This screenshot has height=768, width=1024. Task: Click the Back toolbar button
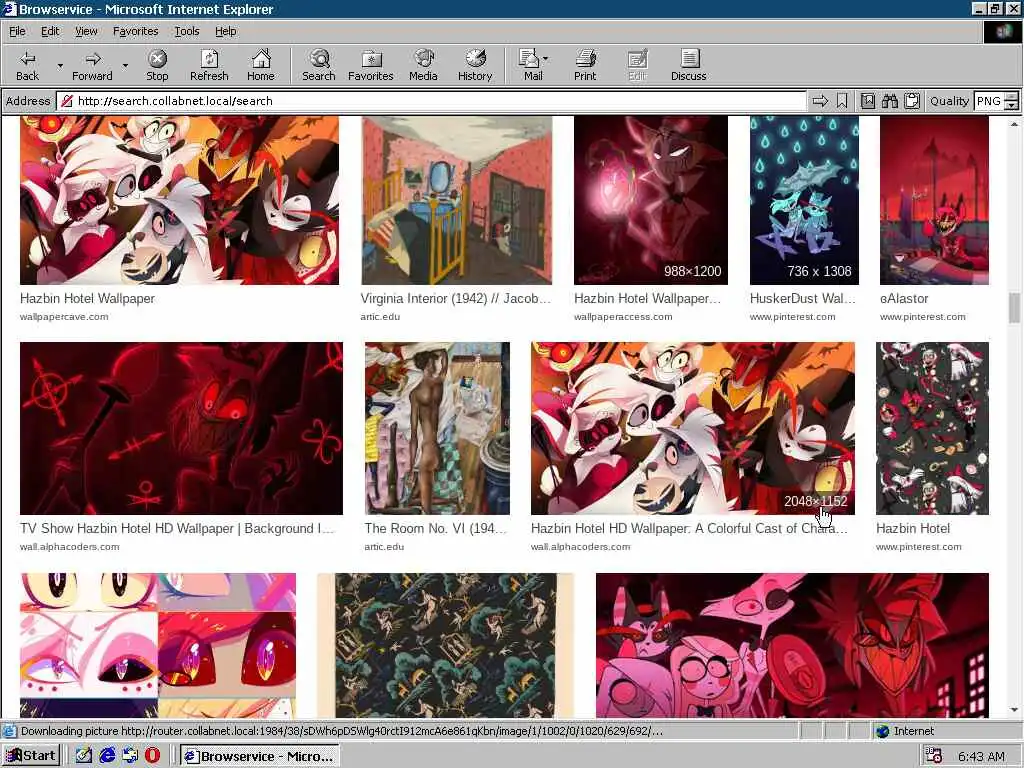click(x=27, y=66)
